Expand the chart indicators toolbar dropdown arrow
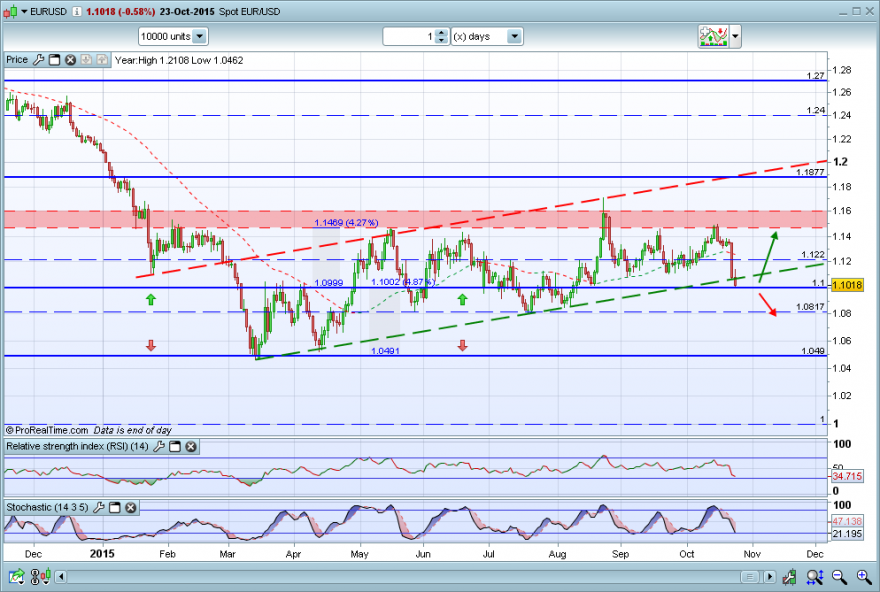This screenshot has height=592, width=880. [735, 36]
